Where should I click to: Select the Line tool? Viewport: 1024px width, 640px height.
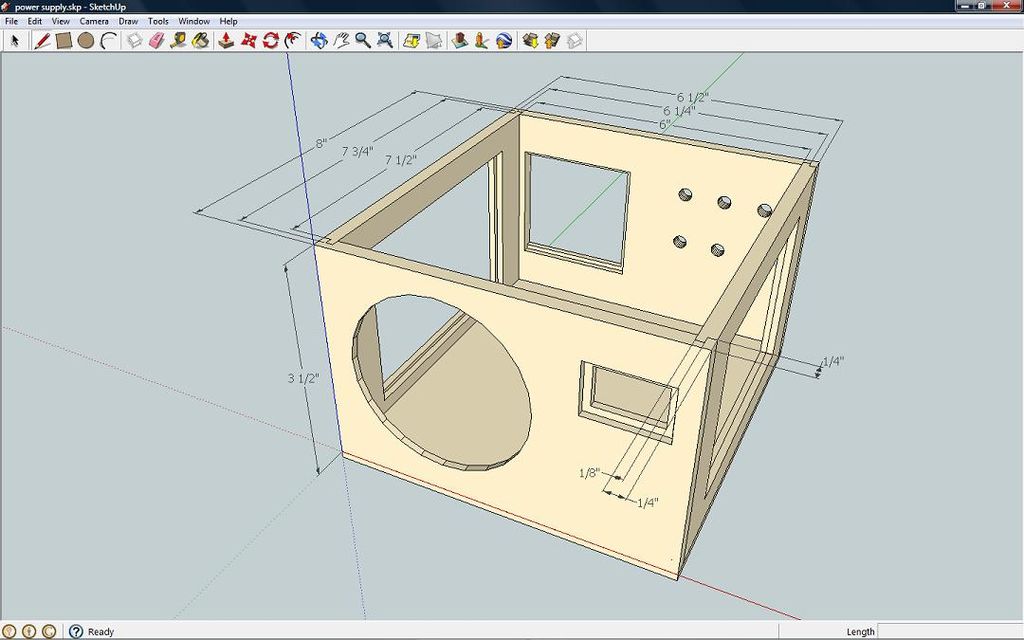coord(43,41)
